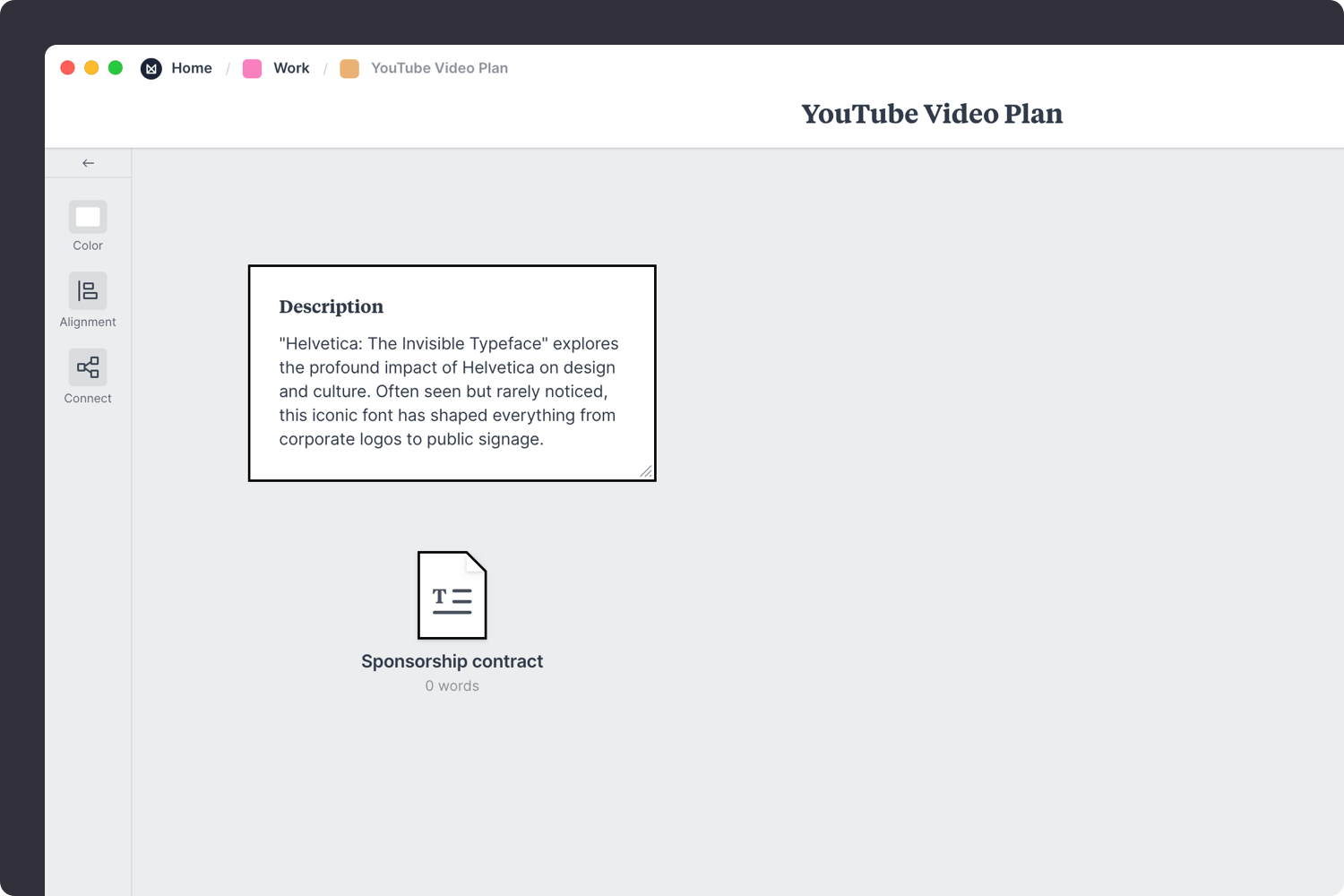This screenshot has height=896, width=1344.
Task: Navigate to Home via the breadcrumb
Action: [x=192, y=68]
